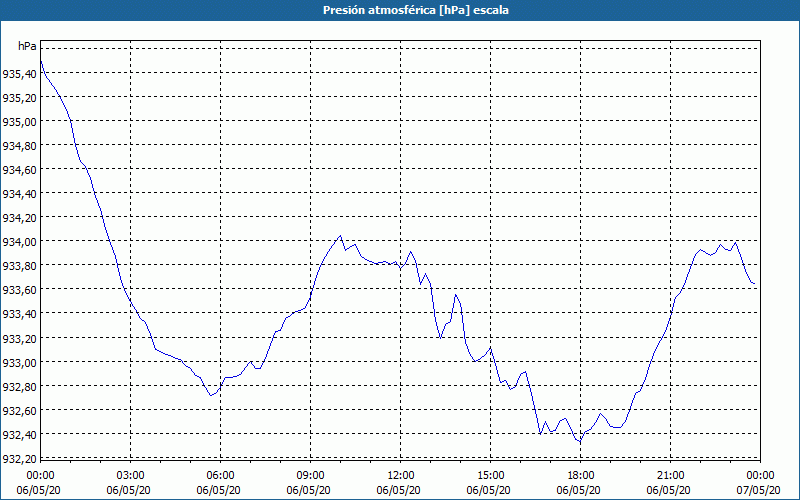The height and width of the screenshot is (500, 800).
Task: Click the 933,40 y-axis value
Action: point(19,314)
